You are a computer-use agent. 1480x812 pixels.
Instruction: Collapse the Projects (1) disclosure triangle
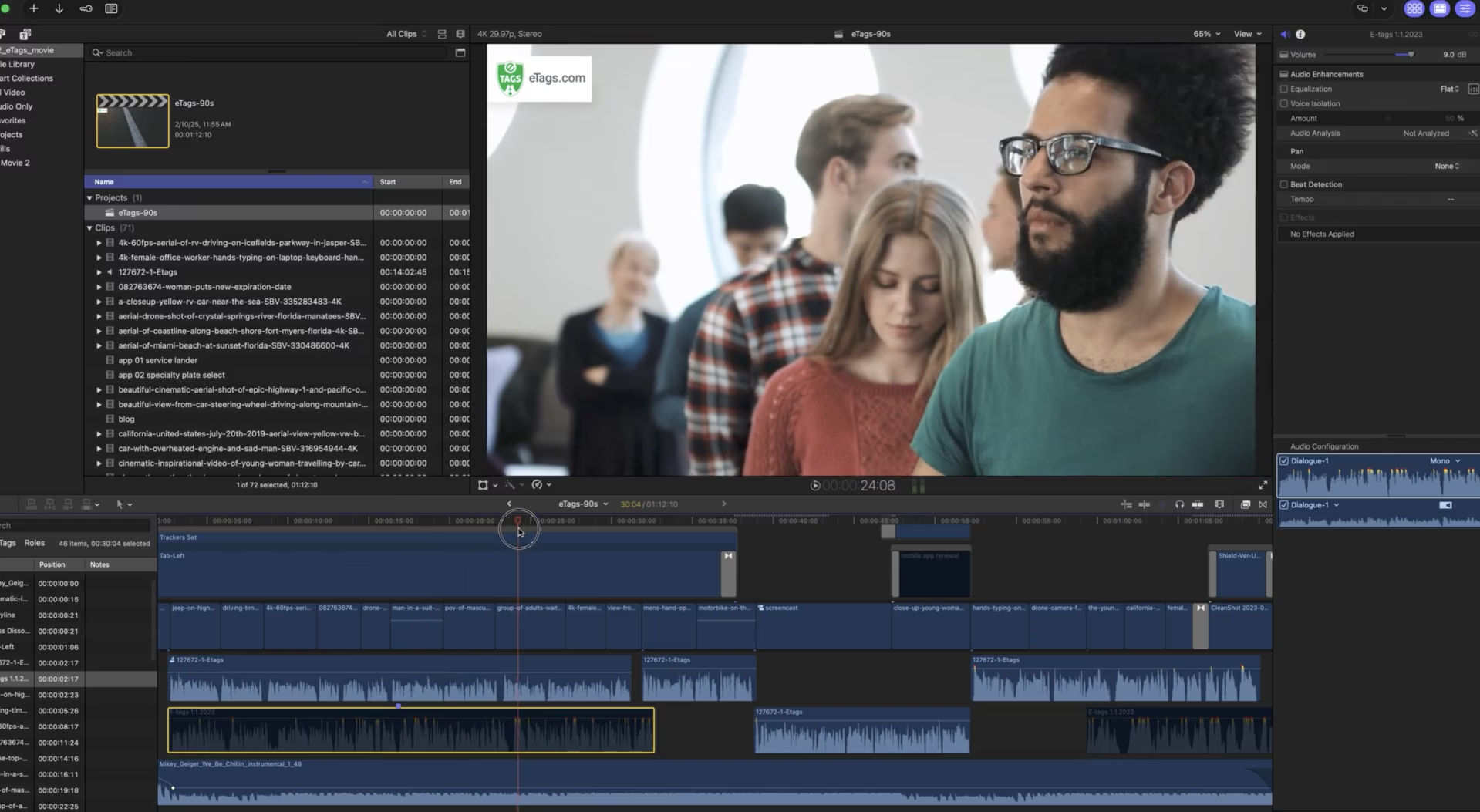(89, 198)
